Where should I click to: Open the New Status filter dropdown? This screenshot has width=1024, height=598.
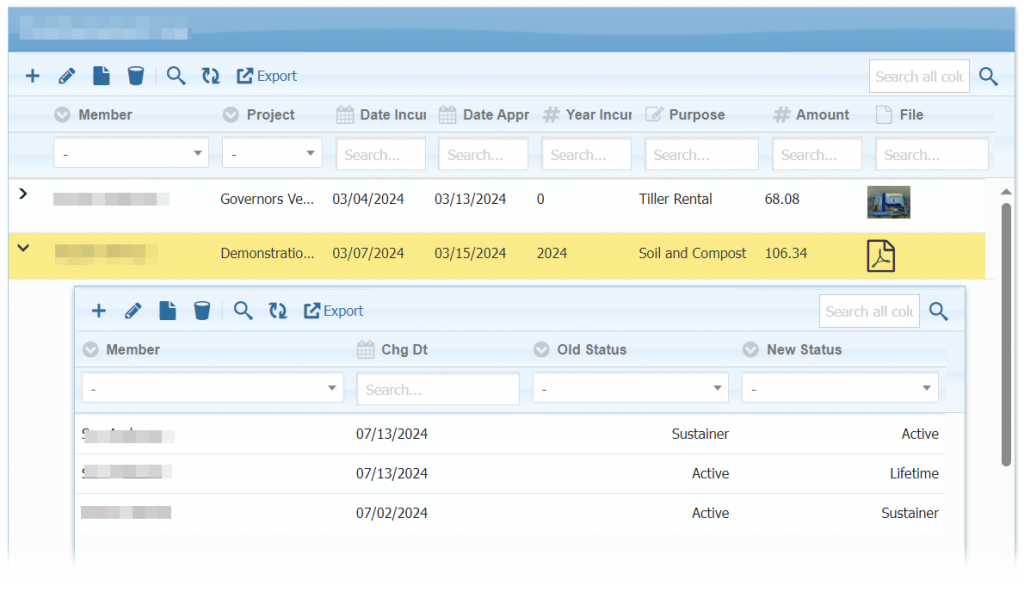[x=839, y=388]
